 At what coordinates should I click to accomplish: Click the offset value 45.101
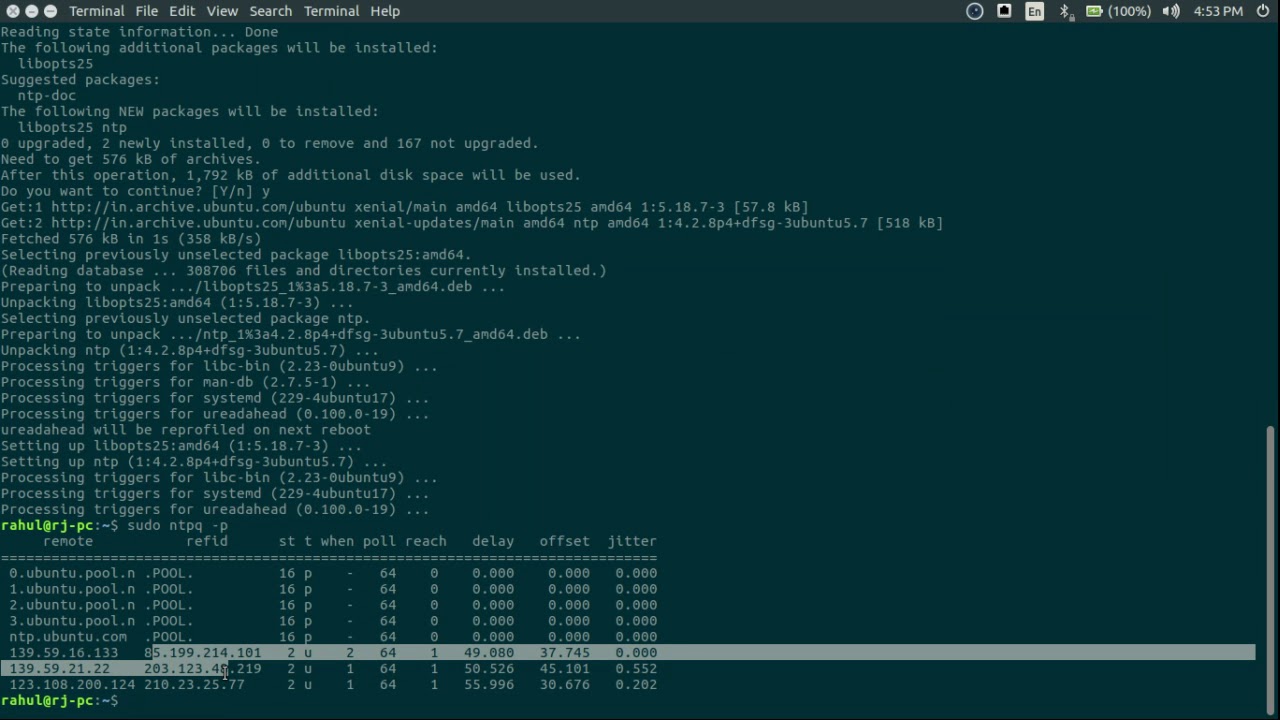click(x=565, y=669)
